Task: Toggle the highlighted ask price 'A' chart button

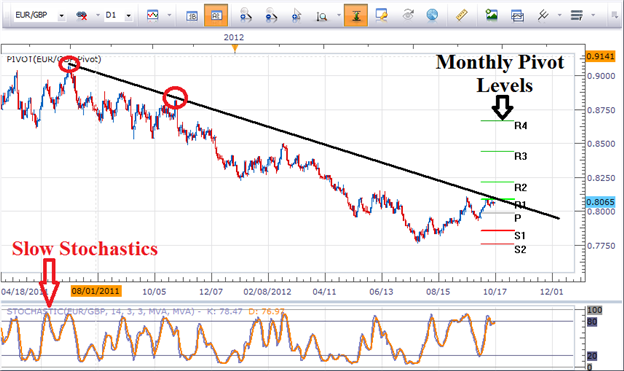Action: point(216,16)
